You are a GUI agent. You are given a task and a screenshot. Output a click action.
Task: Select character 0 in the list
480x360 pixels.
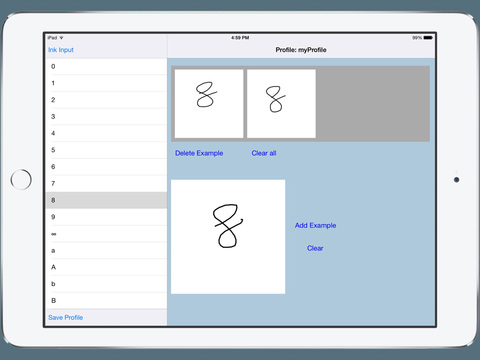pos(106,66)
